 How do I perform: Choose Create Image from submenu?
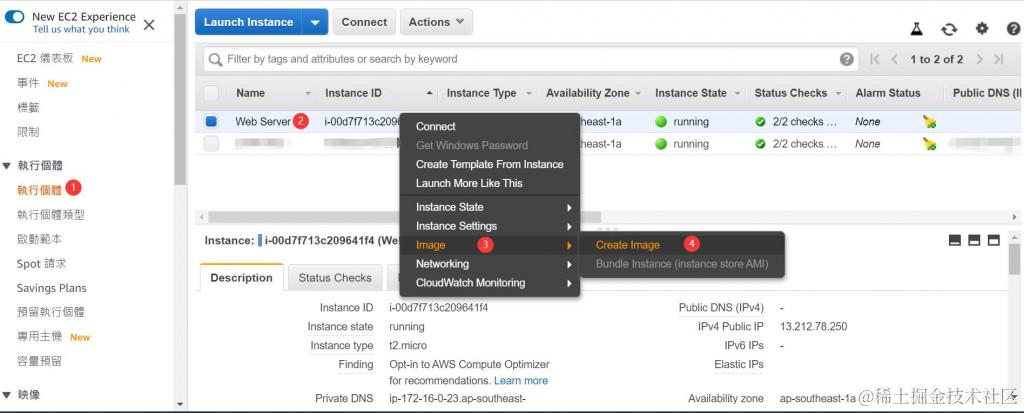pos(628,245)
